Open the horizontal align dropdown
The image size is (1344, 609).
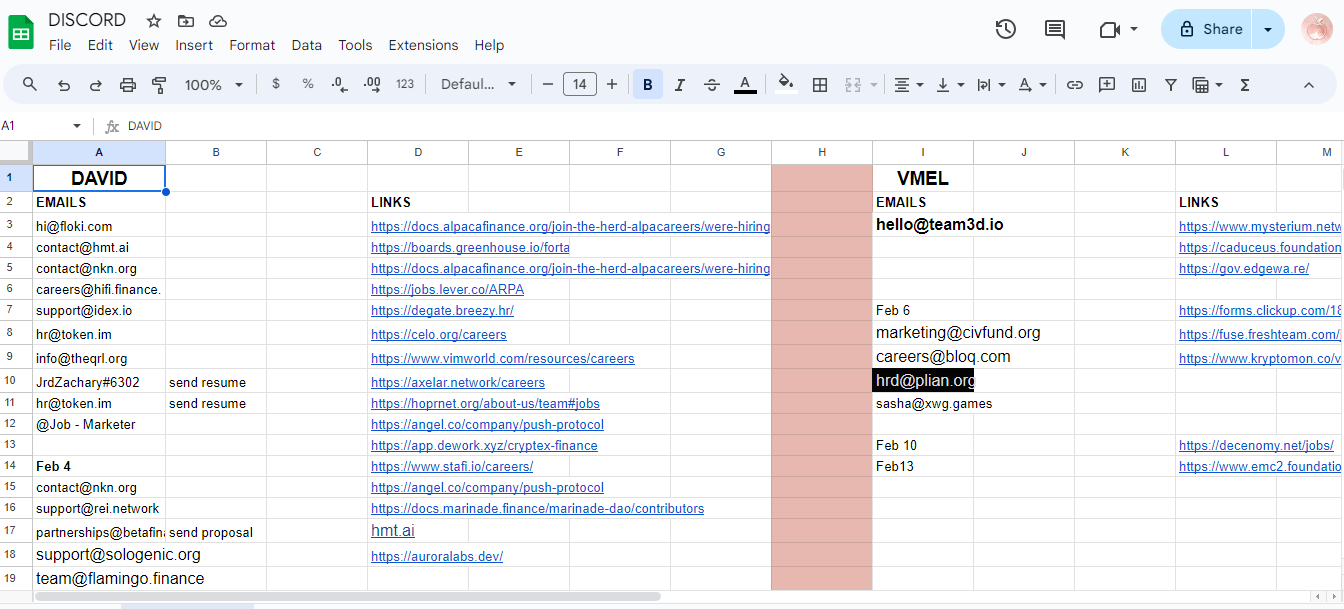pyautogui.click(x=908, y=85)
